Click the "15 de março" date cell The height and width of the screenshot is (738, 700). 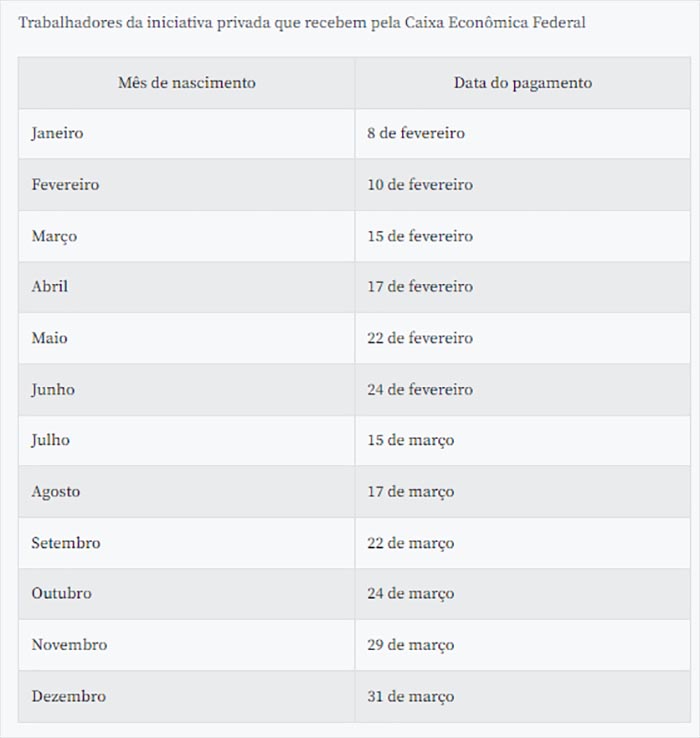tap(523, 441)
